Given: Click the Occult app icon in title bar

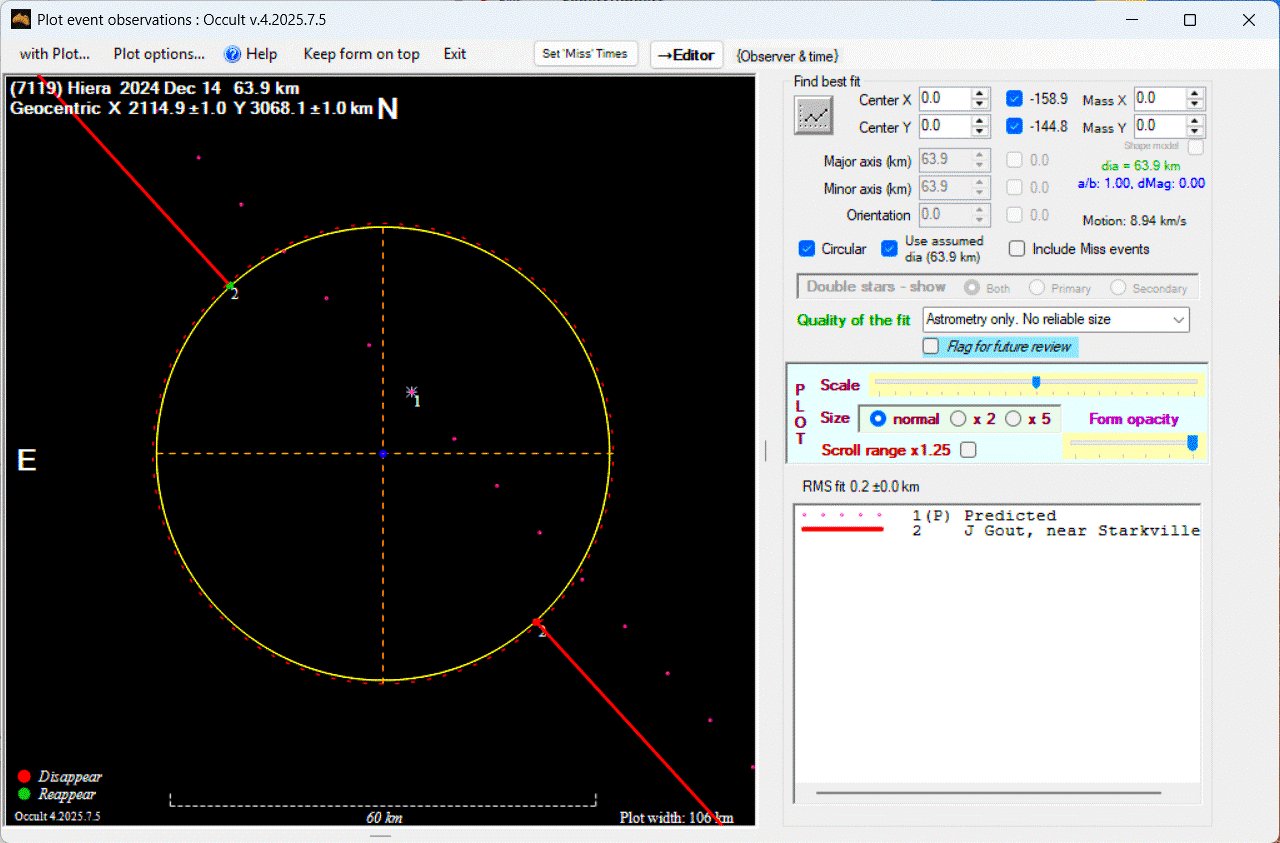Looking at the screenshot, I should click(20, 20).
